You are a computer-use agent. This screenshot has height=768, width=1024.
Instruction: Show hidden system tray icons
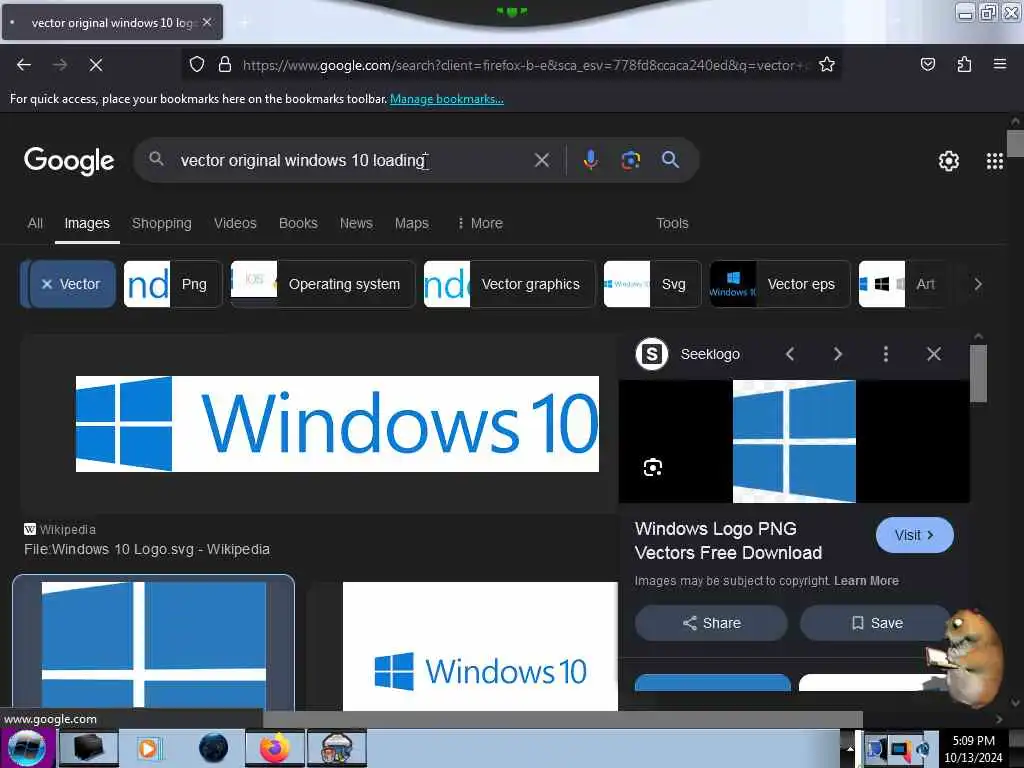[x=850, y=748]
